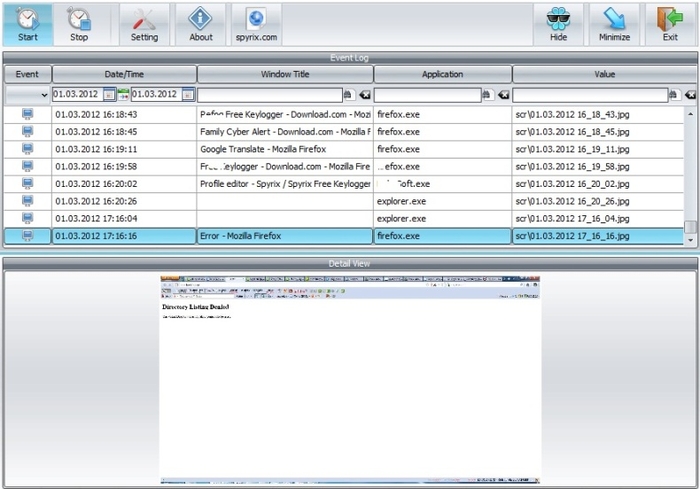Sort by the Application column header
The height and width of the screenshot is (489, 700).
click(442, 74)
